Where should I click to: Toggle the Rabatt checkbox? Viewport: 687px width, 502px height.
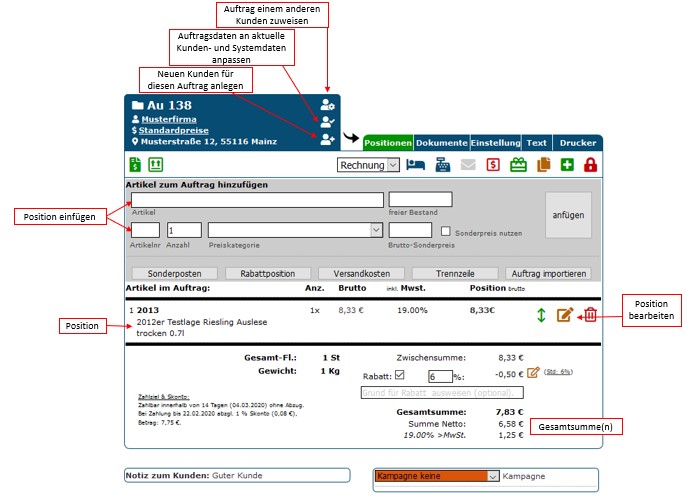coord(400,376)
